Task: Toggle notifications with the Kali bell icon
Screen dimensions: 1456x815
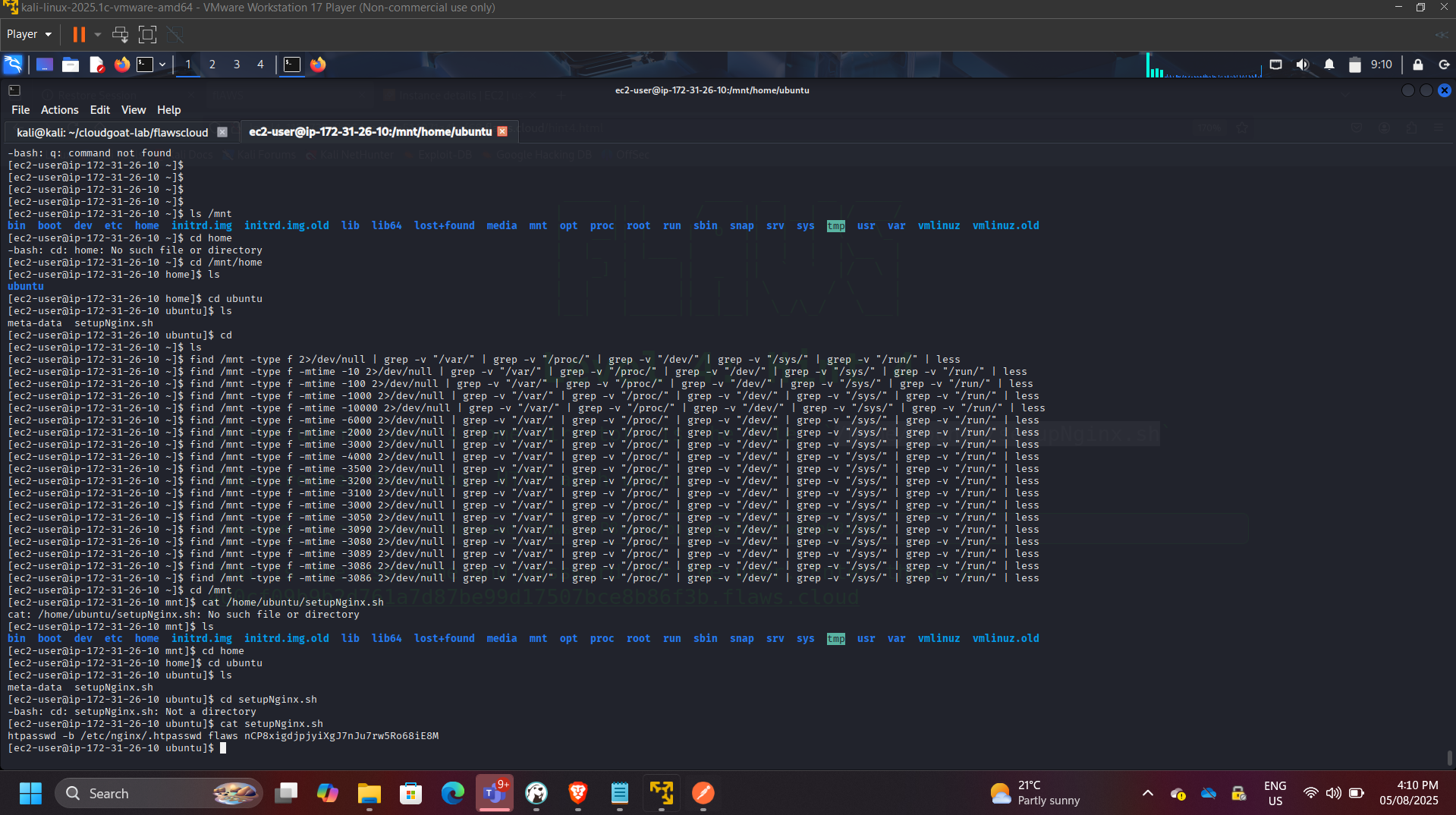Action: 1329,65
